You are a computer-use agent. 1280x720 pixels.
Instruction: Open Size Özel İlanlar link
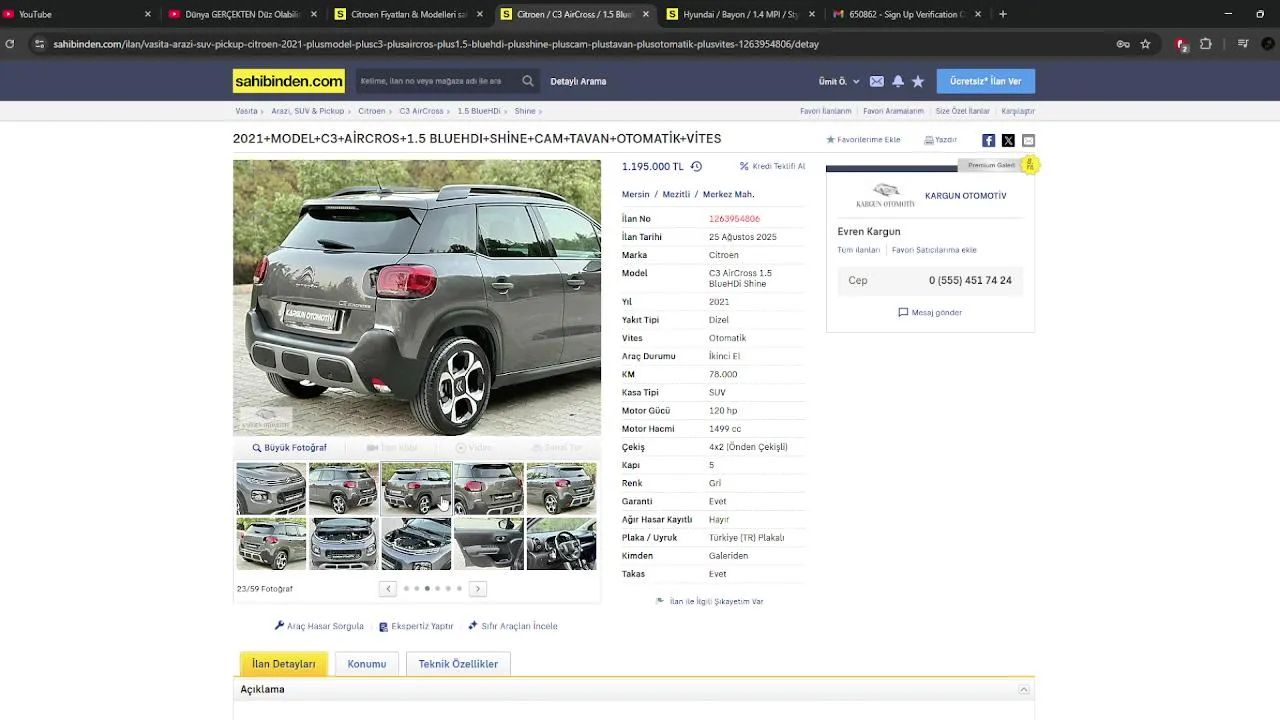pos(963,111)
